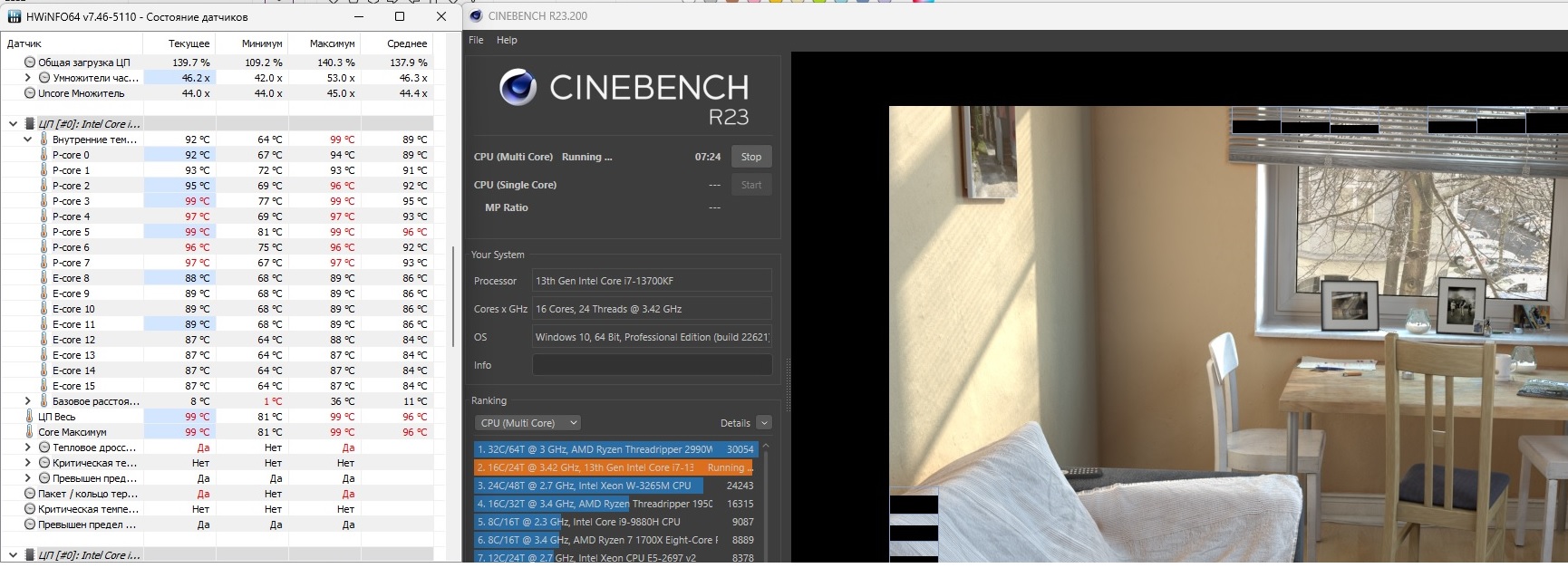Expand the Тепловое дросс… row
Image resolution: width=1568 pixels, height=587 pixels.
point(27,447)
